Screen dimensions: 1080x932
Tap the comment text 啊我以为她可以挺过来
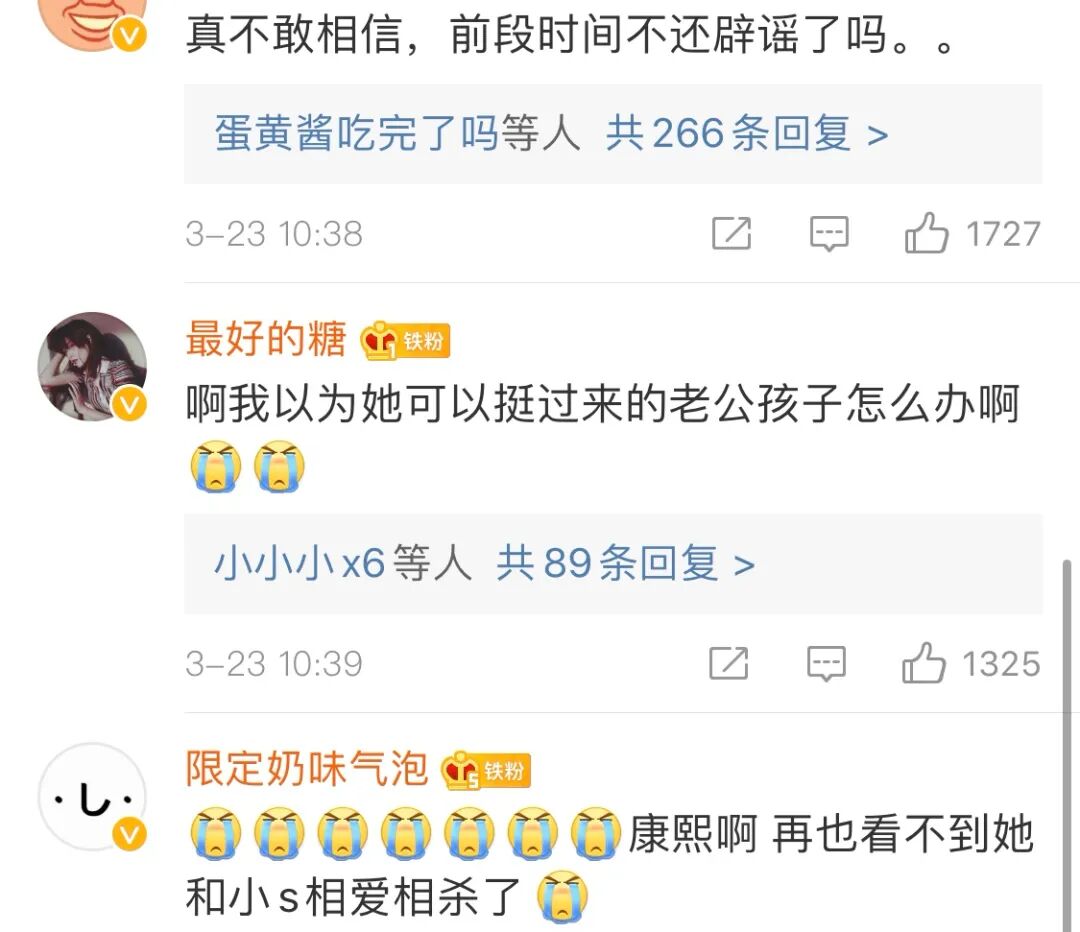(406, 404)
